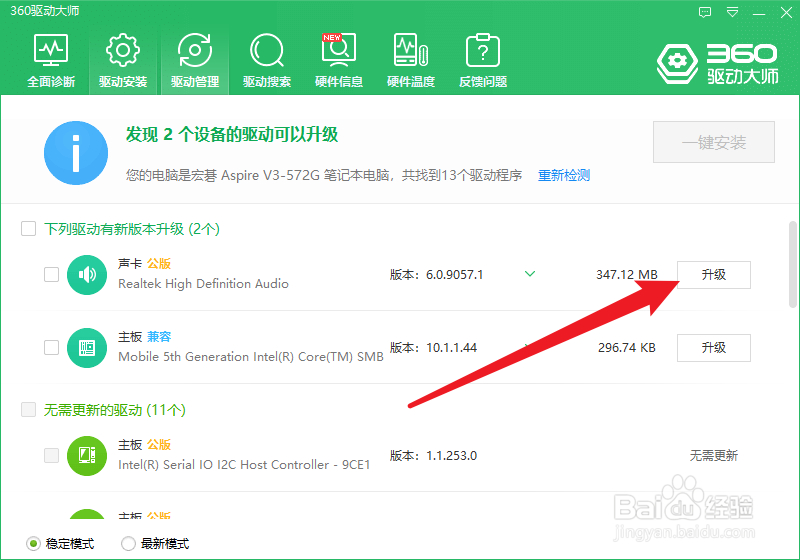Select 稳定模式 radio button
The width and height of the screenshot is (800, 560).
click(33, 544)
